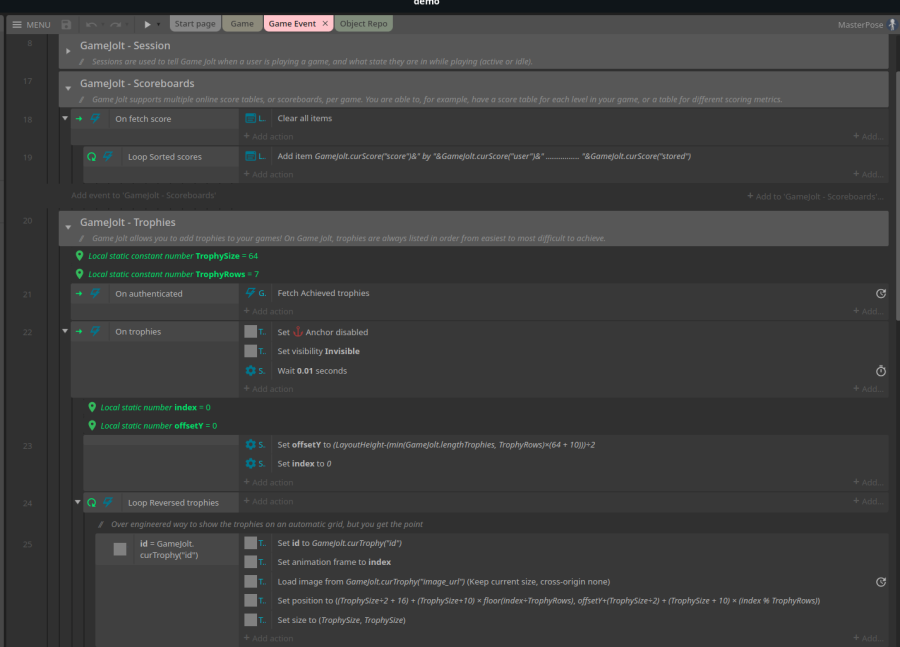The width and height of the screenshot is (900, 647).
Task: Collapse the 'GameJolt - Trophies' group
Action: point(68,226)
